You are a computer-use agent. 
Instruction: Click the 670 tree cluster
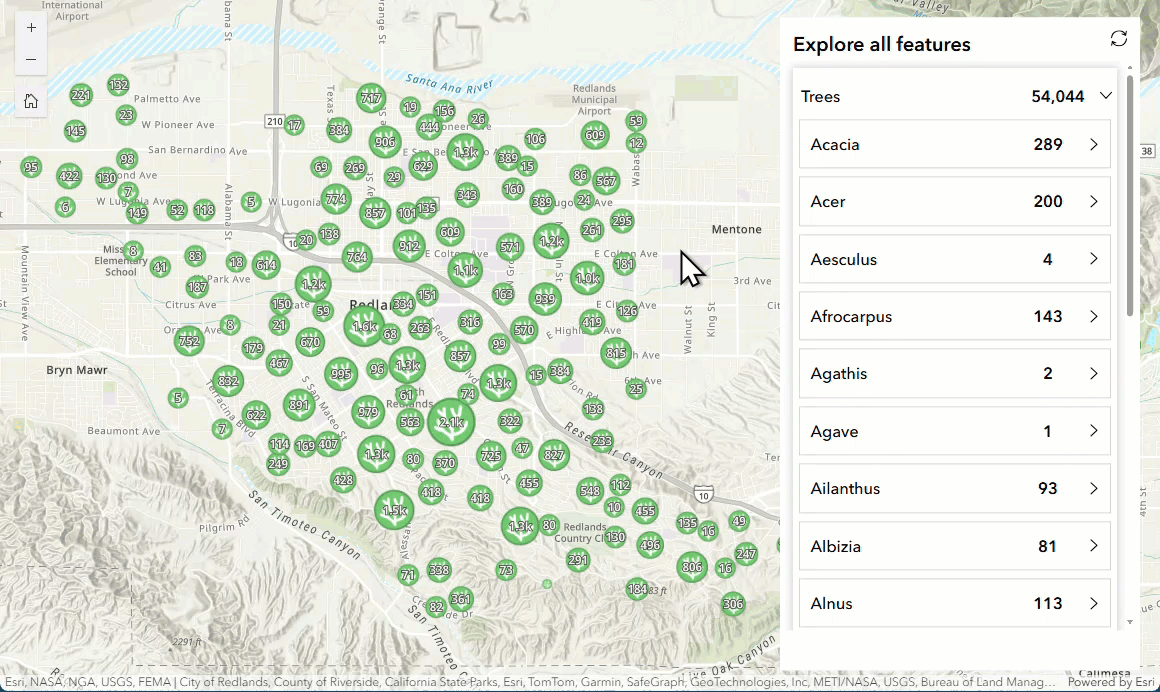tap(310, 342)
